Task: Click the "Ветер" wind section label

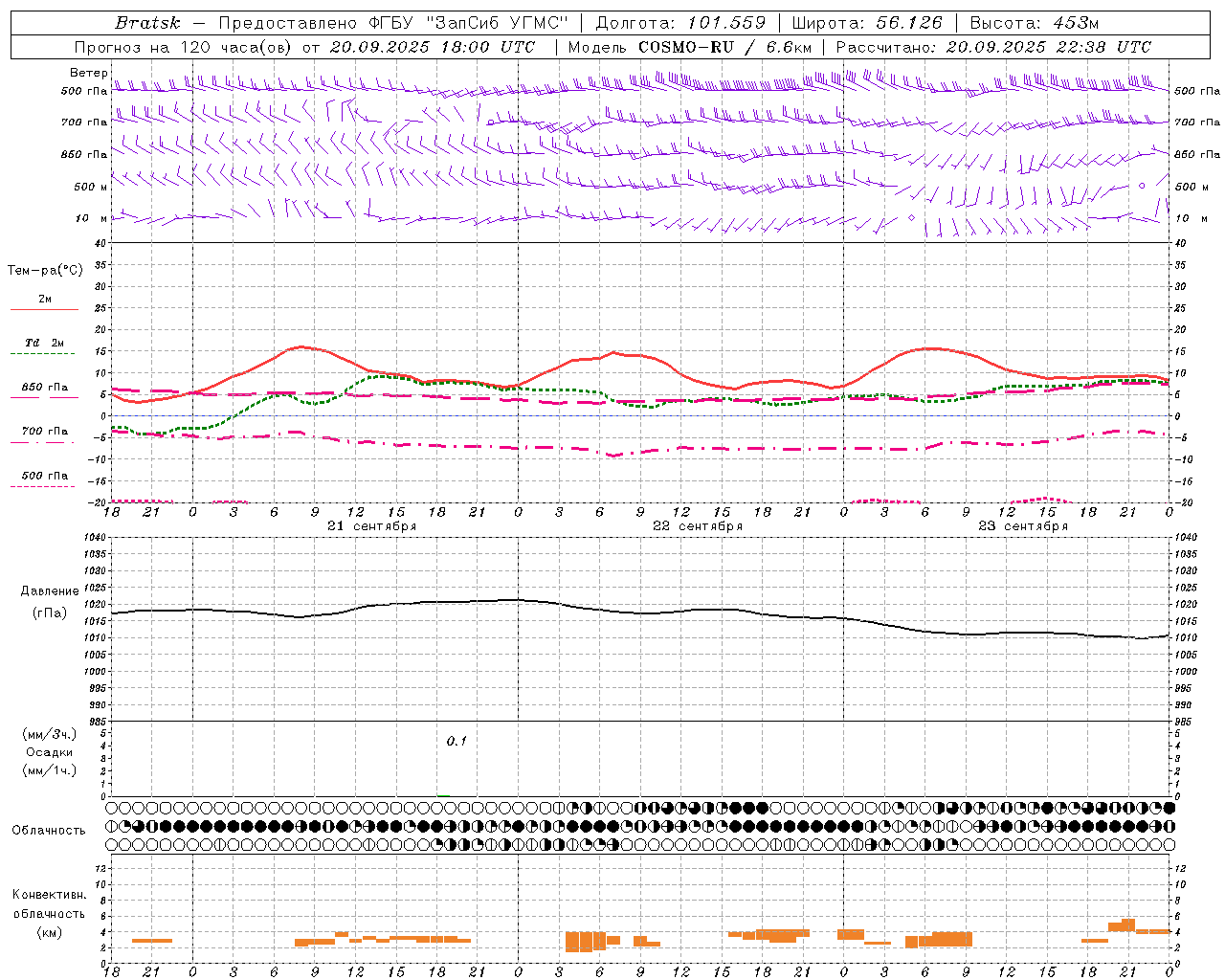Action: click(88, 73)
